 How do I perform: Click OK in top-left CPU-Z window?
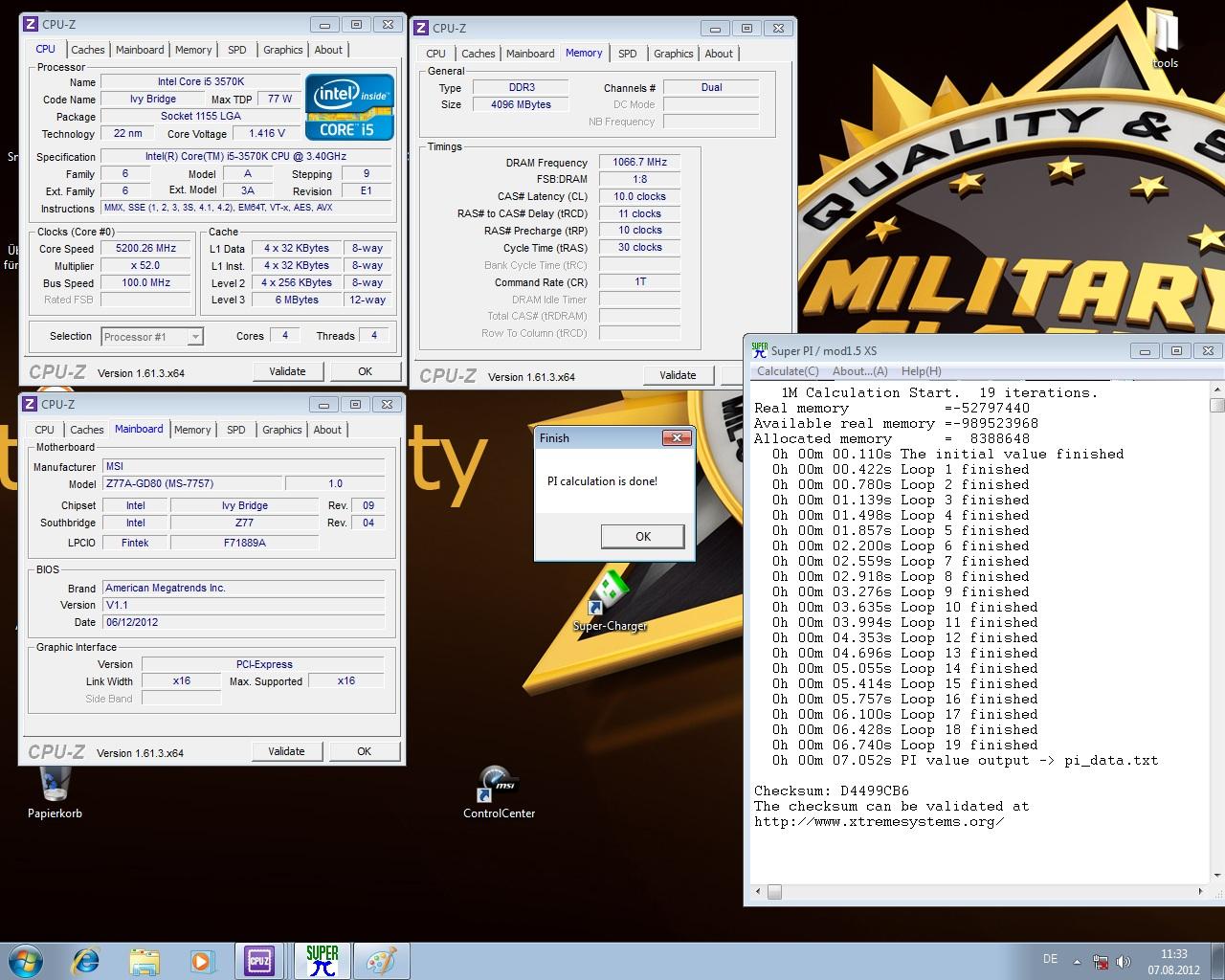365,371
